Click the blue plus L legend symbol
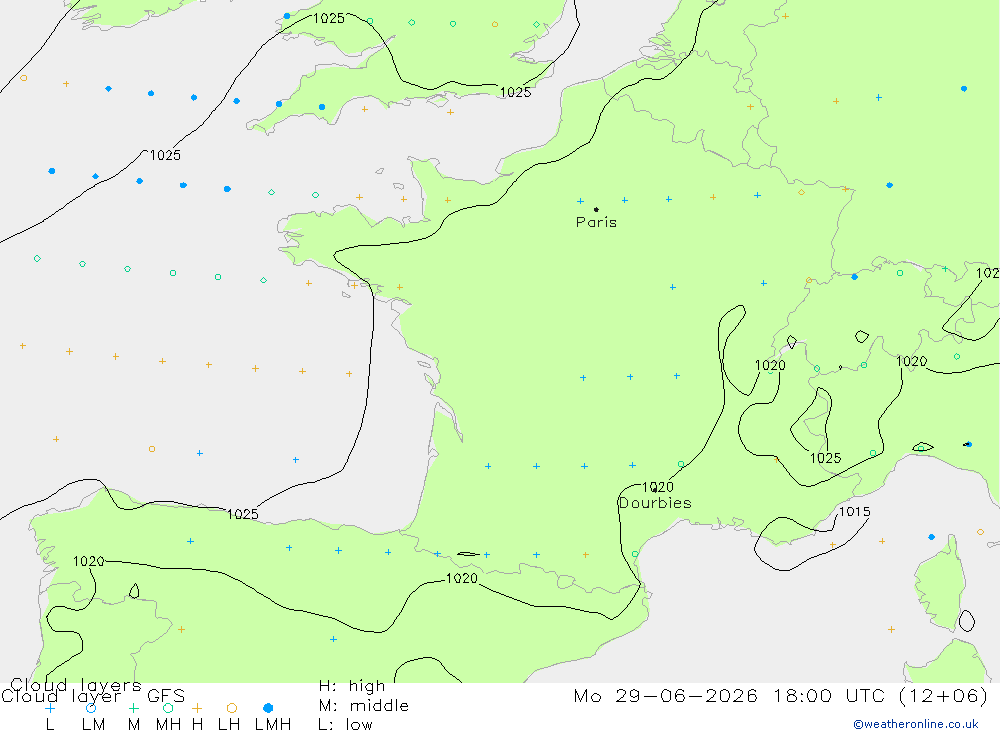Viewport: 1000px width, 733px height. (50, 708)
